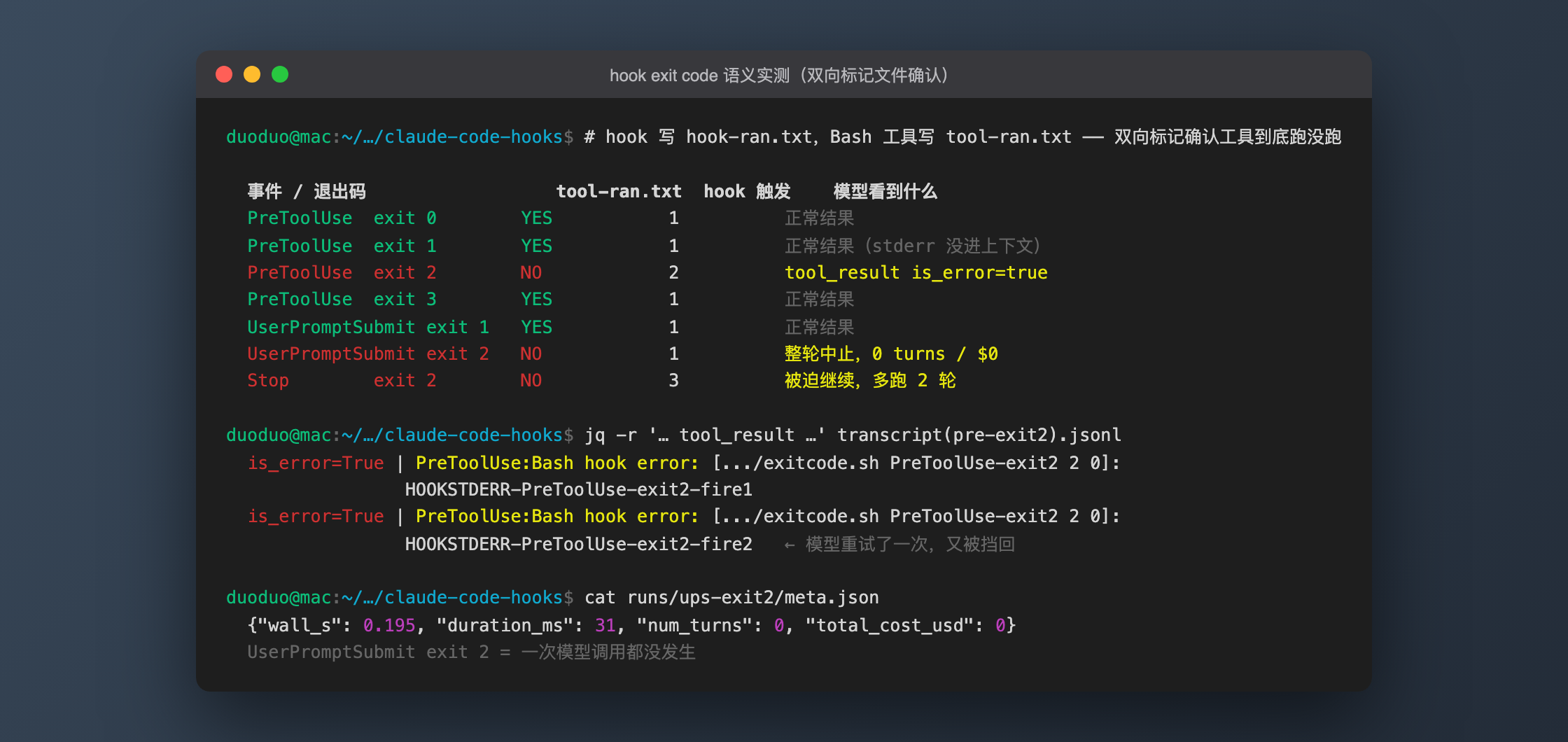Click the "wall_s" value 0.195
Viewport: 1568px width, 742px height.
tap(389, 625)
